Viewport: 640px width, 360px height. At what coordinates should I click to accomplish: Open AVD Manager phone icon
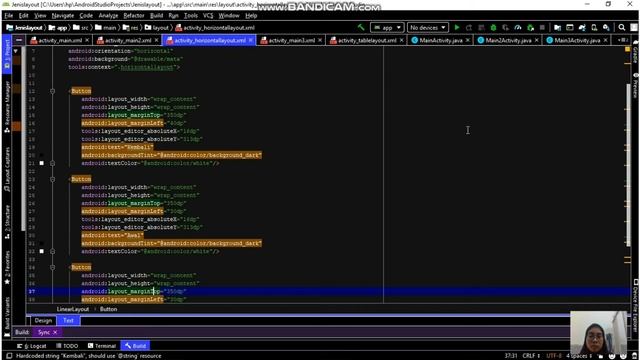[x=594, y=27]
